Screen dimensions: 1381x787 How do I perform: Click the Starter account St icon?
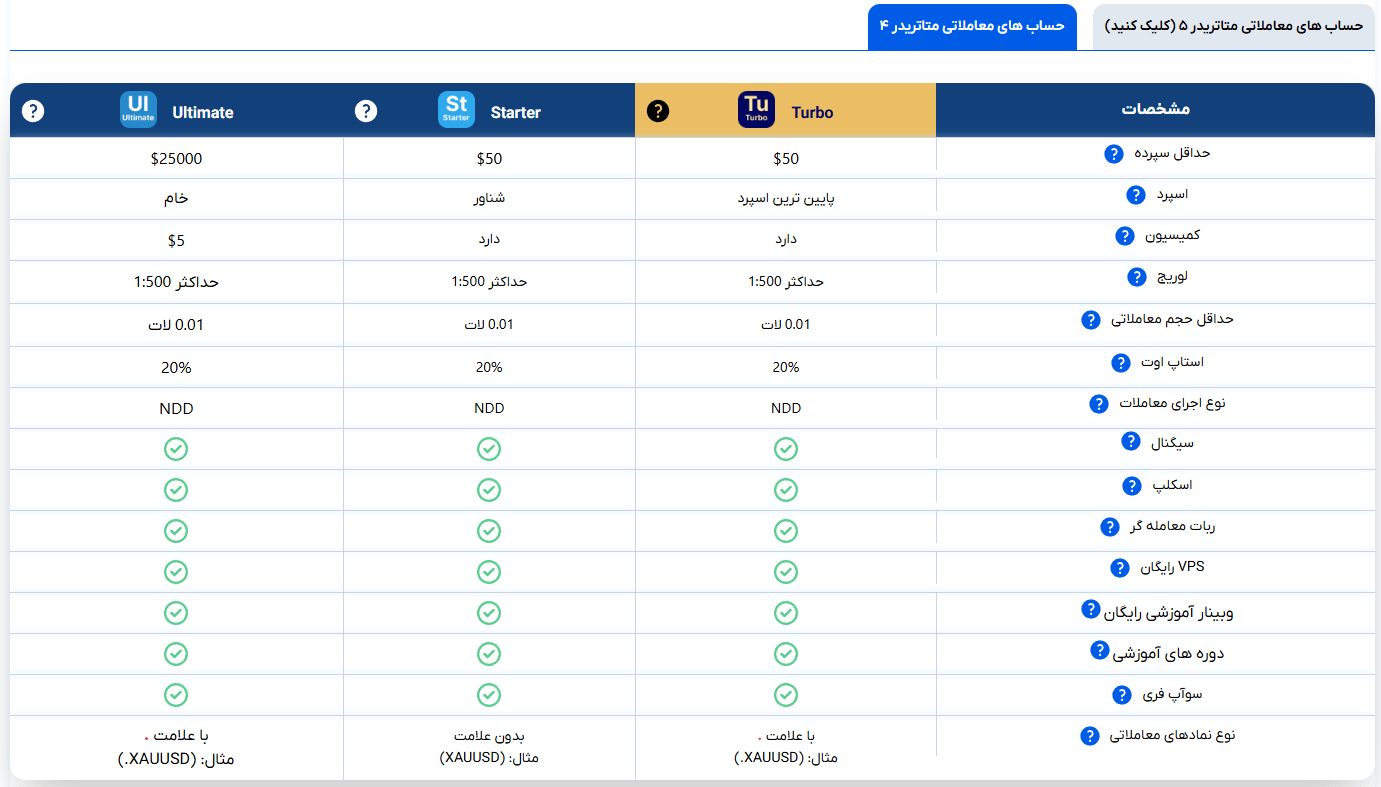click(456, 110)
